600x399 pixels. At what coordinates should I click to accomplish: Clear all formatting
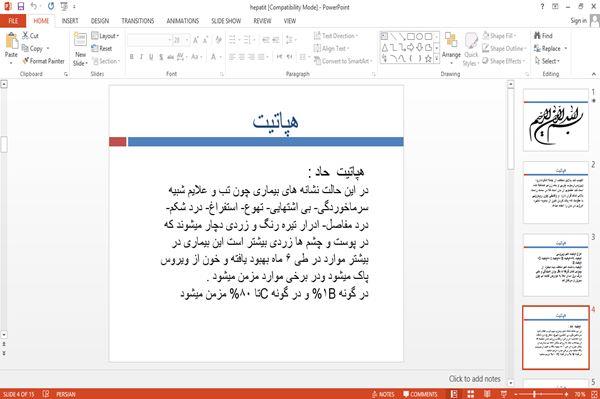(218, 40)
